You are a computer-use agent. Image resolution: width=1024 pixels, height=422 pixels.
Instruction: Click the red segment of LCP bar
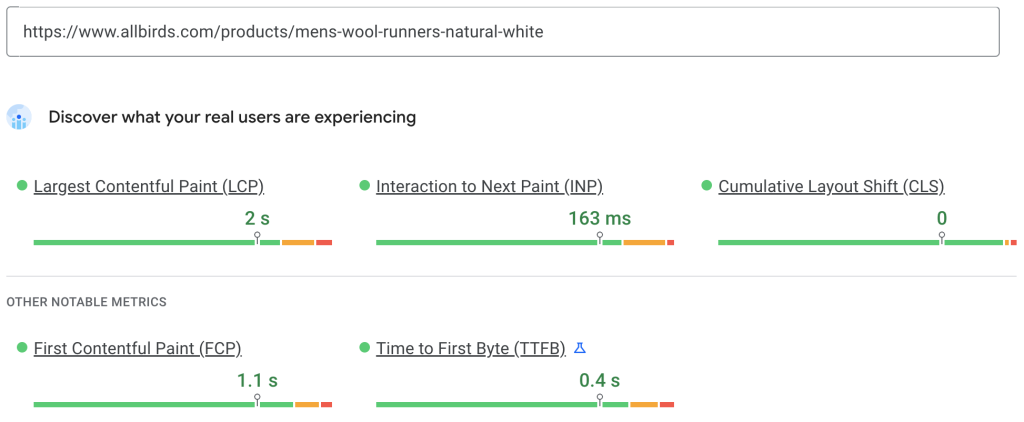click(324, 242)
